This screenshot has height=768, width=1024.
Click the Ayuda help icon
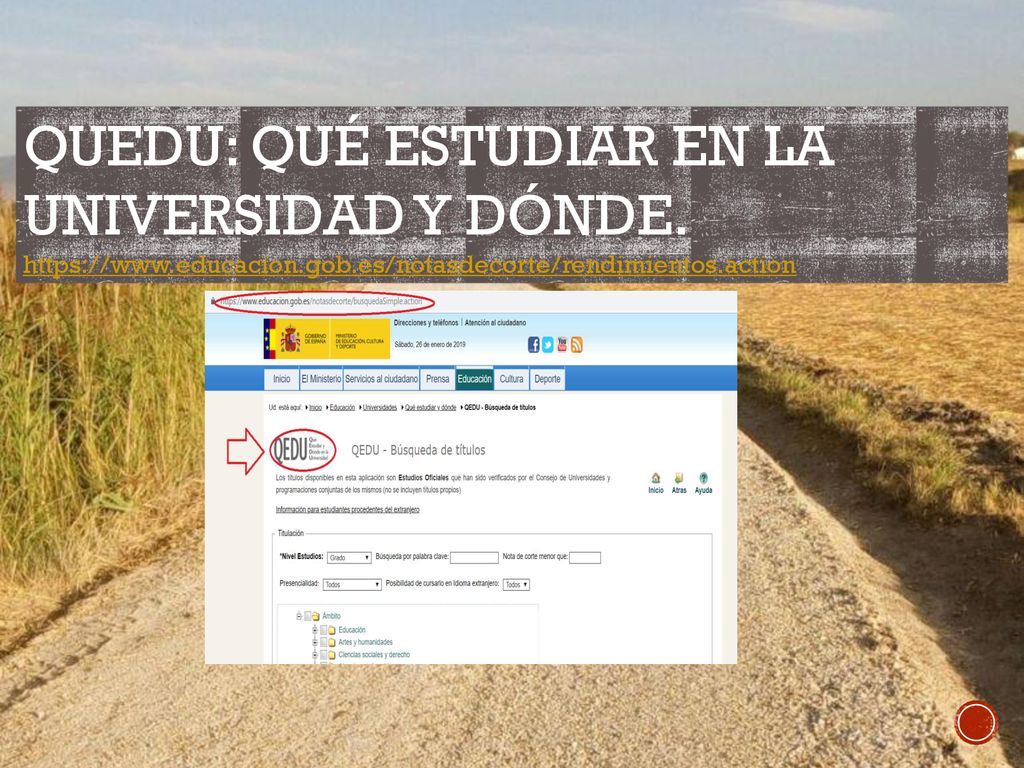703,478
